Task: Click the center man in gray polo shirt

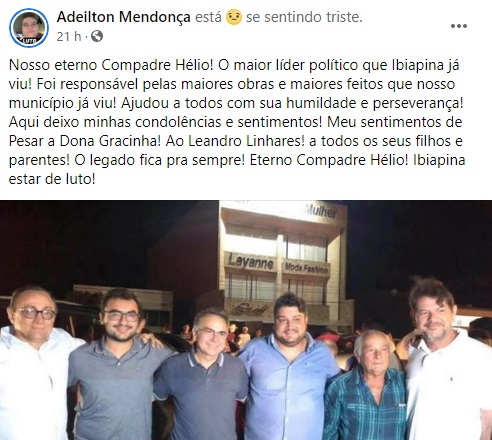Action: pos(203,375)
